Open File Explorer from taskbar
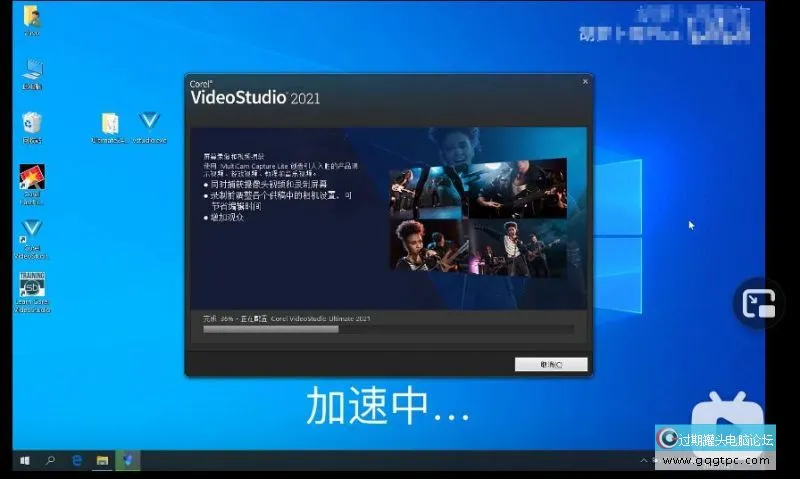The height and width of the screenshot is (479, 800). click(x=102, y=461)
